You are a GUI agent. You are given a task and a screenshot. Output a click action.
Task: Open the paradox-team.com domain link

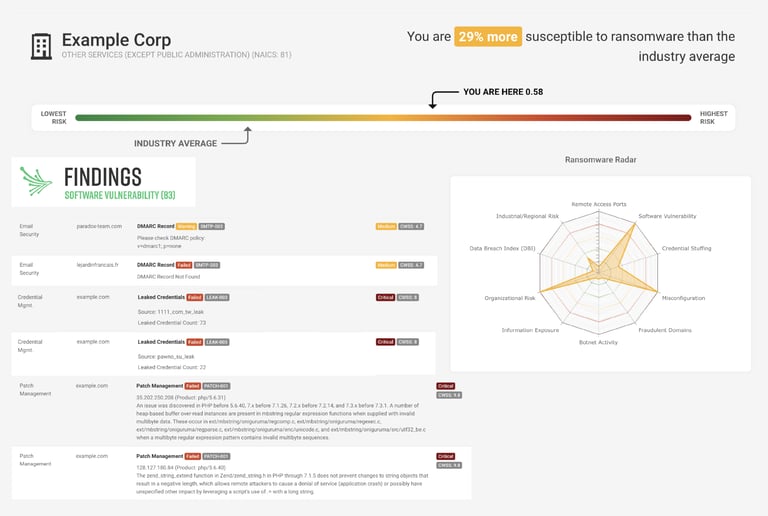tap(99, 226)
